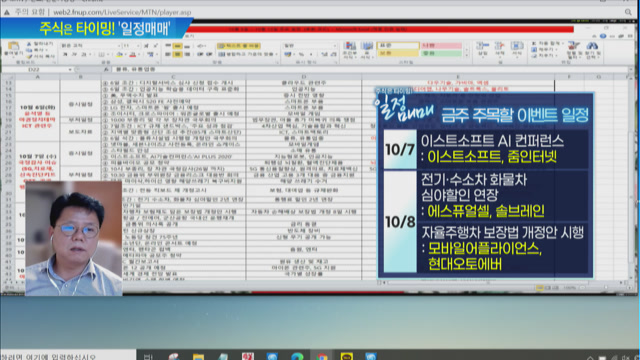Click the formula bar input field
Viewport: 640px width, 360px height.
pos(367,70)
